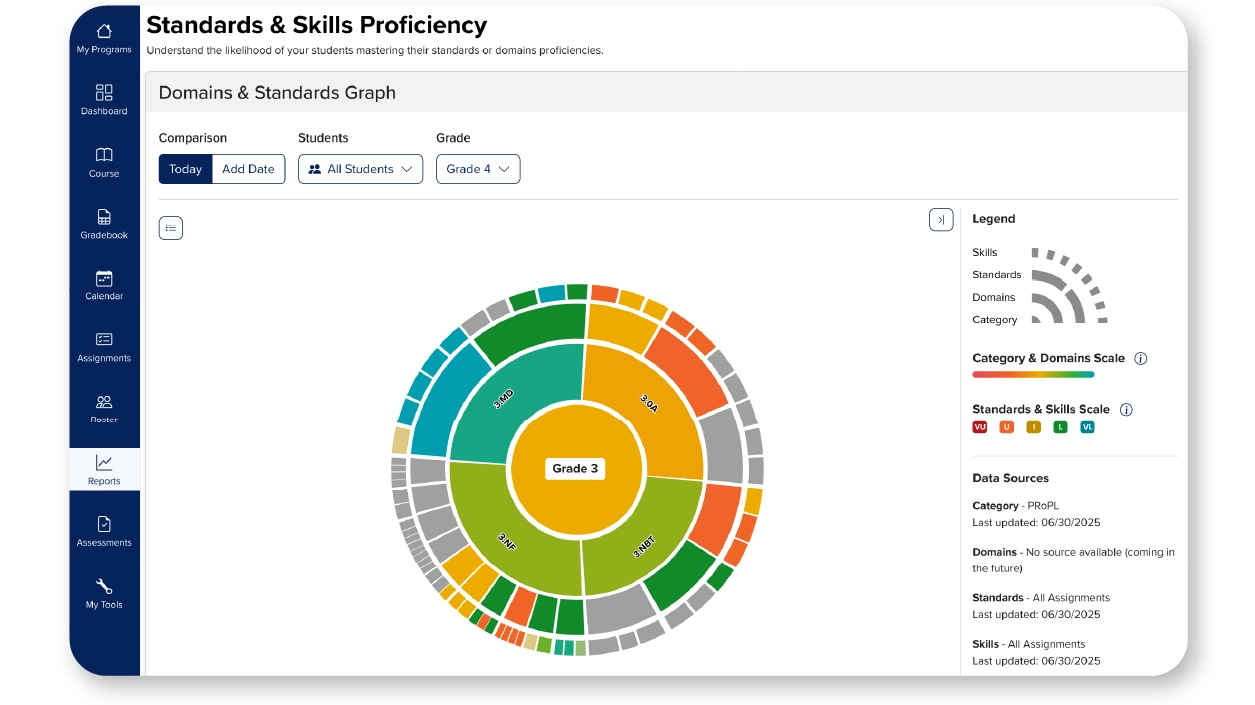Click the Grade 3 center label
The image size is (1255, 705).
[575, 468]
